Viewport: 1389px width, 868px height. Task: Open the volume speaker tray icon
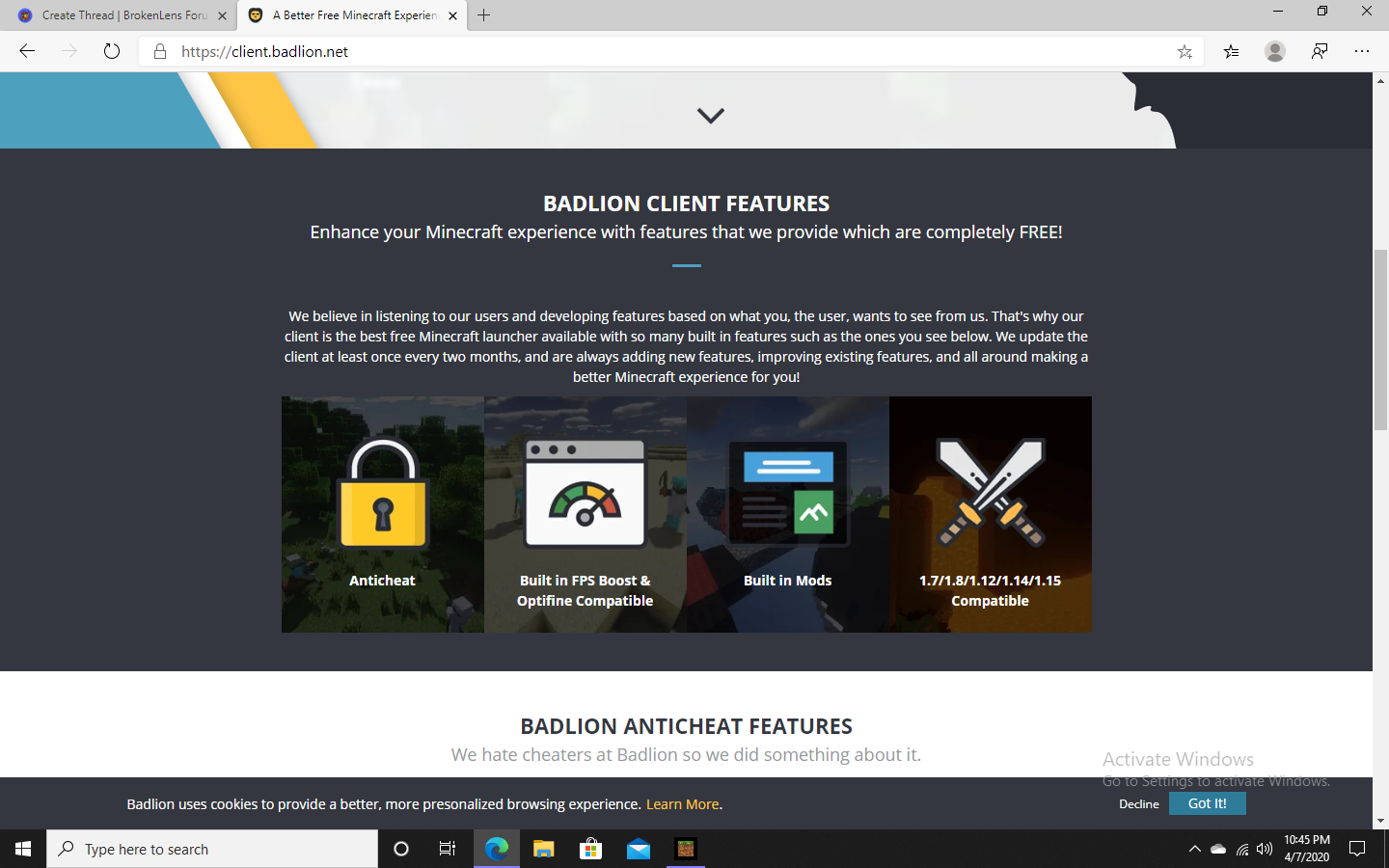coord(1265,850)
